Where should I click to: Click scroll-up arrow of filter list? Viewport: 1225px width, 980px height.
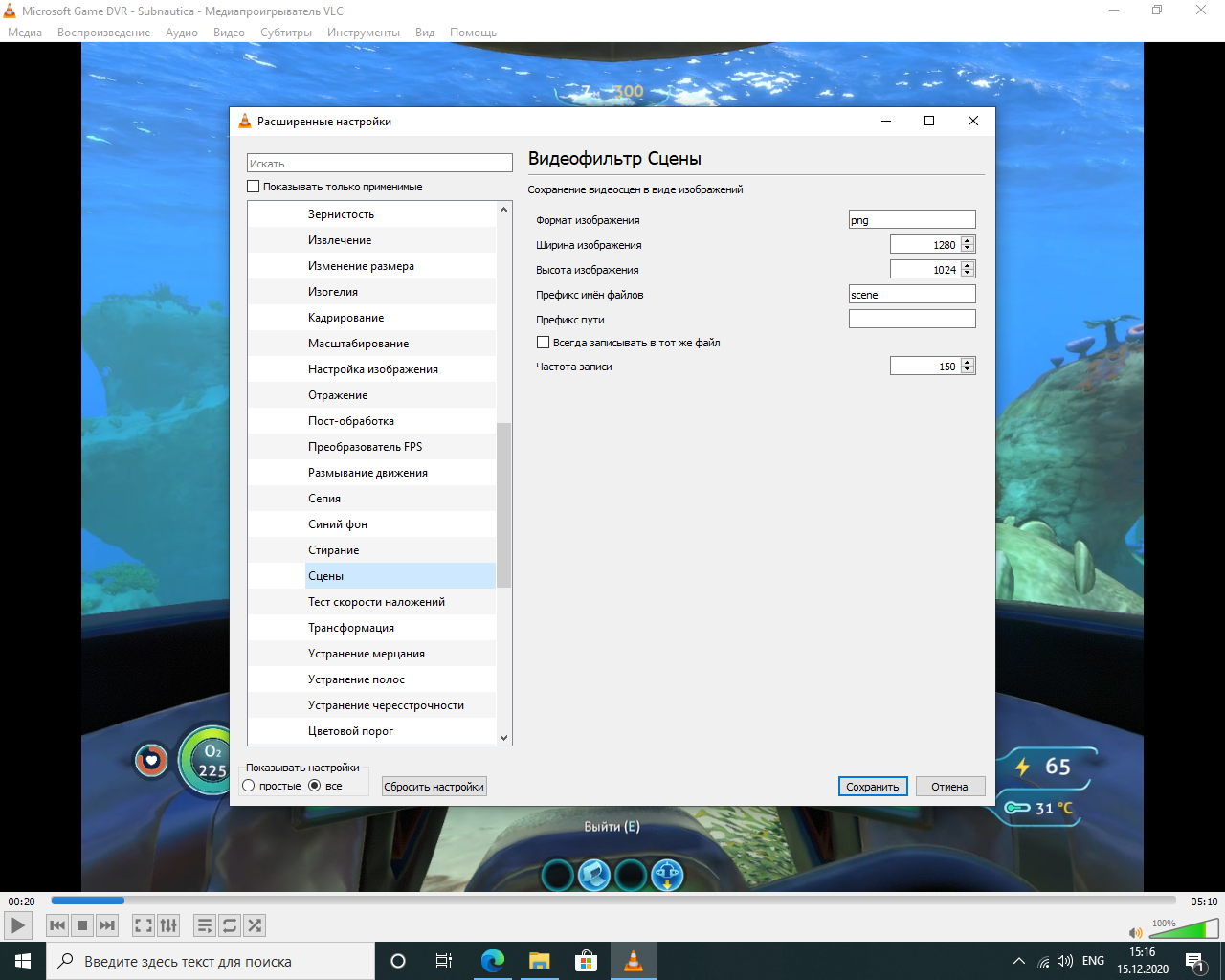click(x=504, y=210)
